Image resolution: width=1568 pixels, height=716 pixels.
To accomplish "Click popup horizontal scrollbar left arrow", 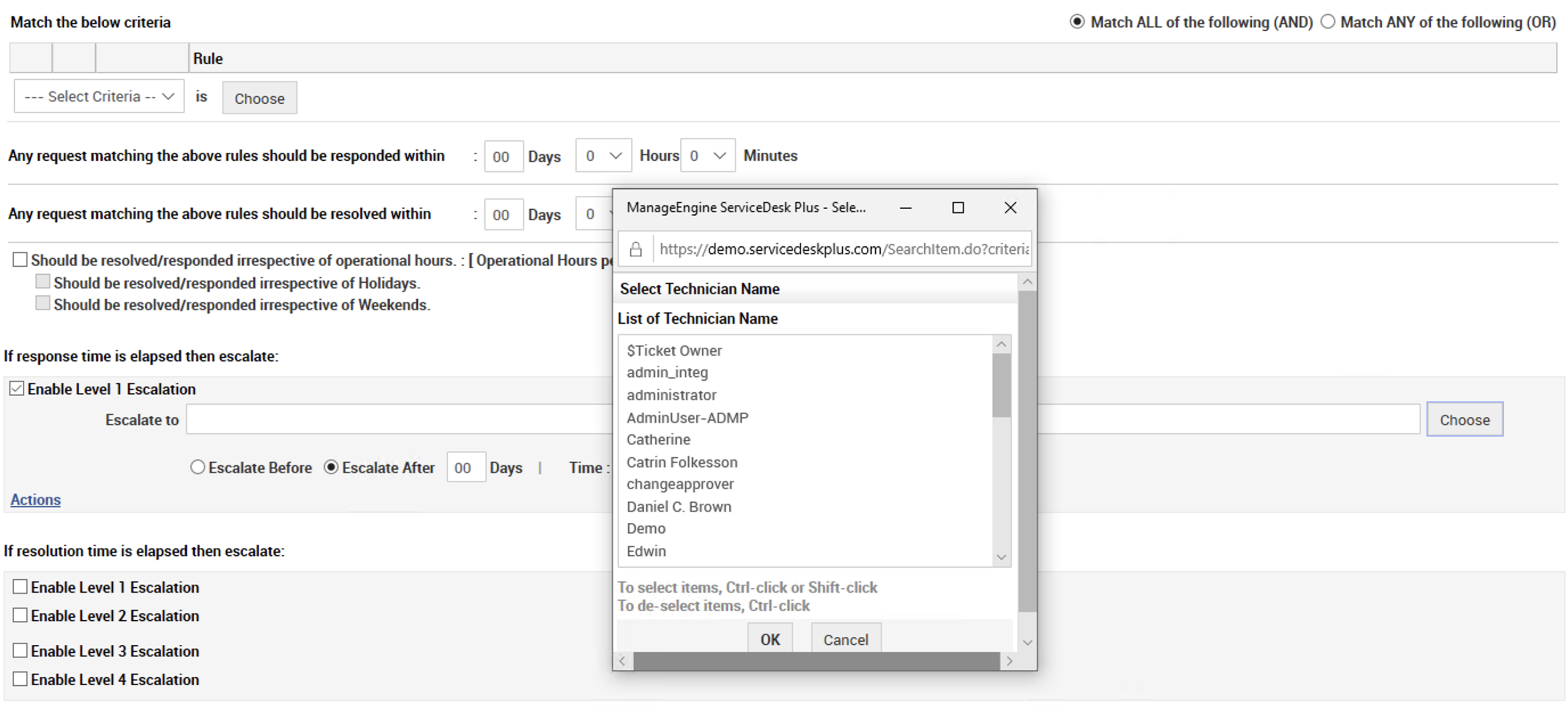I will [x=622, y=661].
